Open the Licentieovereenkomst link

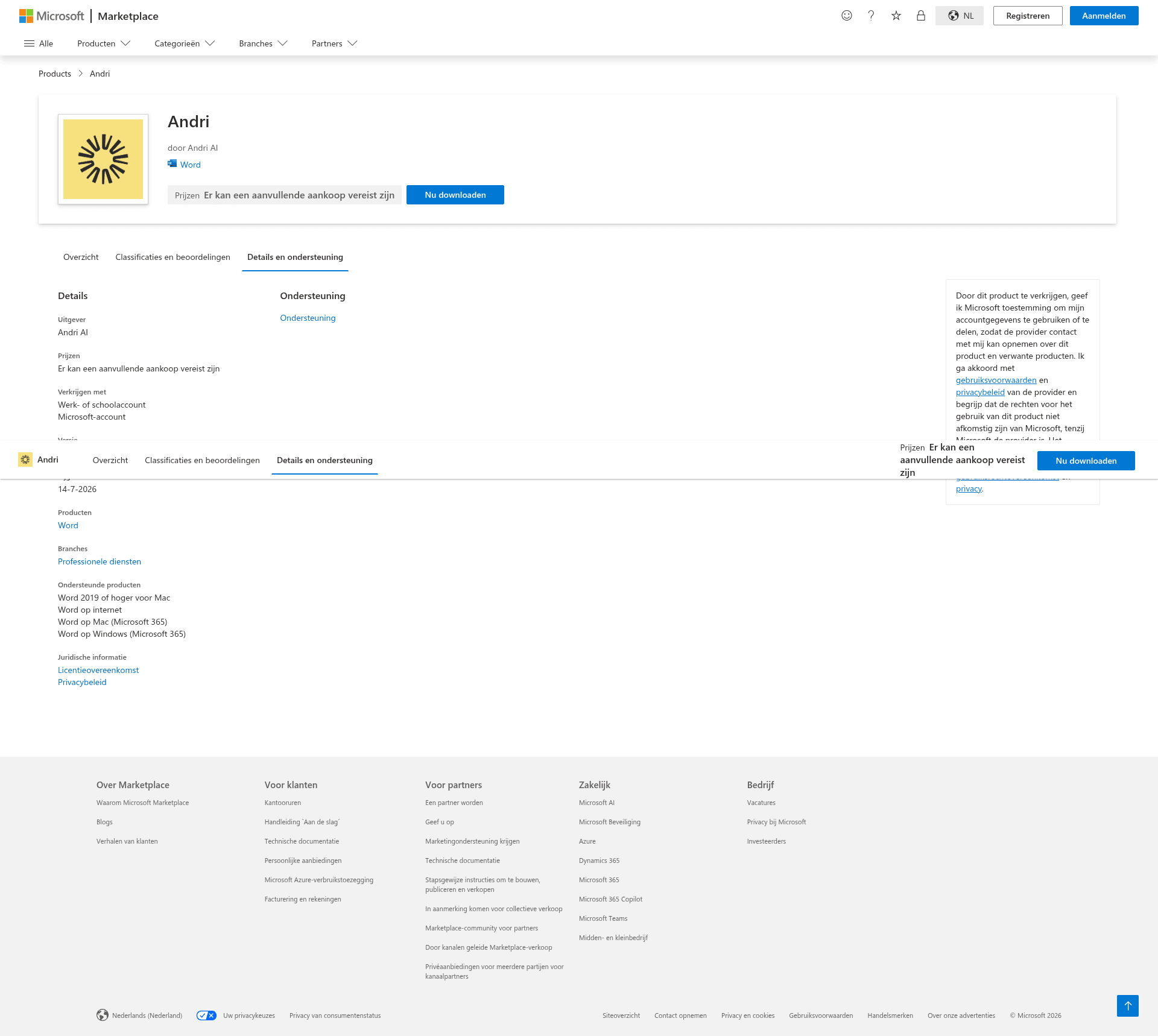pyautogui.click(x=98, y=670)
